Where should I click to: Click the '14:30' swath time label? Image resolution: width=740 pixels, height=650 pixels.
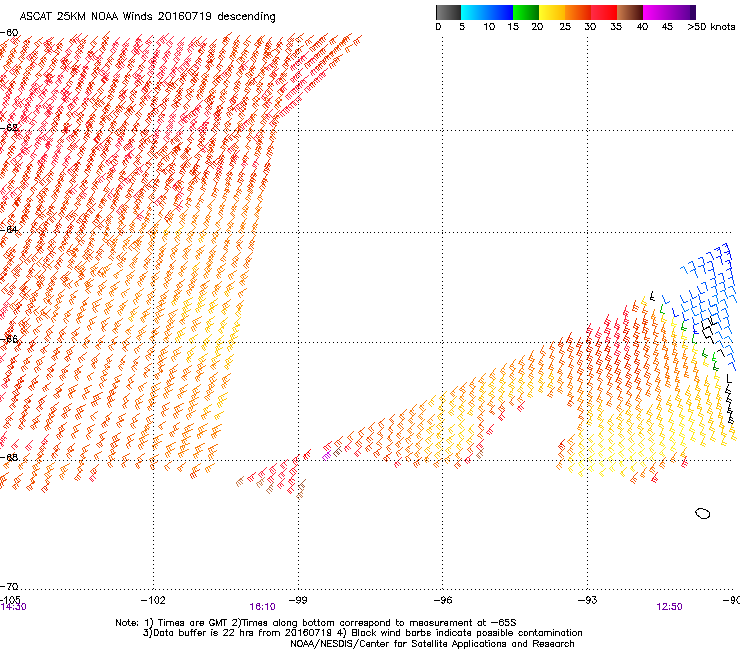point(13,607)
